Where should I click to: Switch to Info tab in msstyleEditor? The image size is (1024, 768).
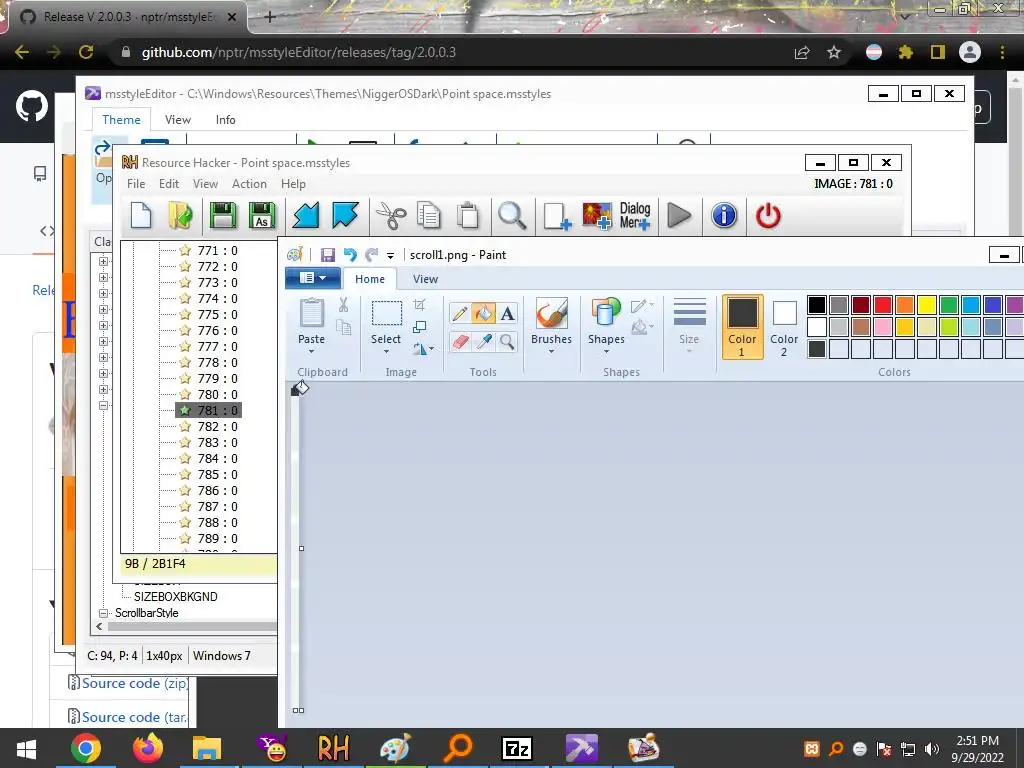[225, 120]
